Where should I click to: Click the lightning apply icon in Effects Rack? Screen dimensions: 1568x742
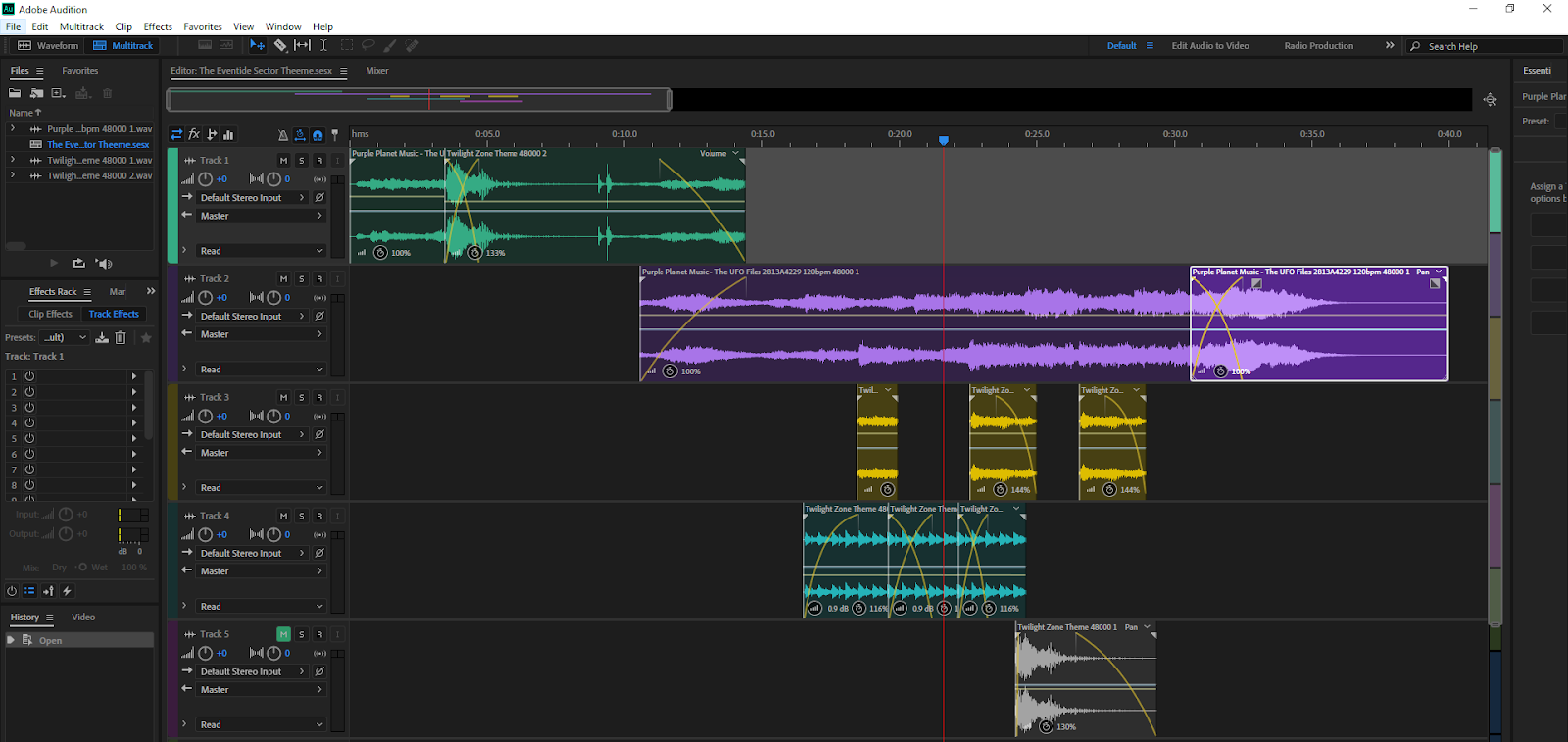pyautogui.click(x=67, y=591)
